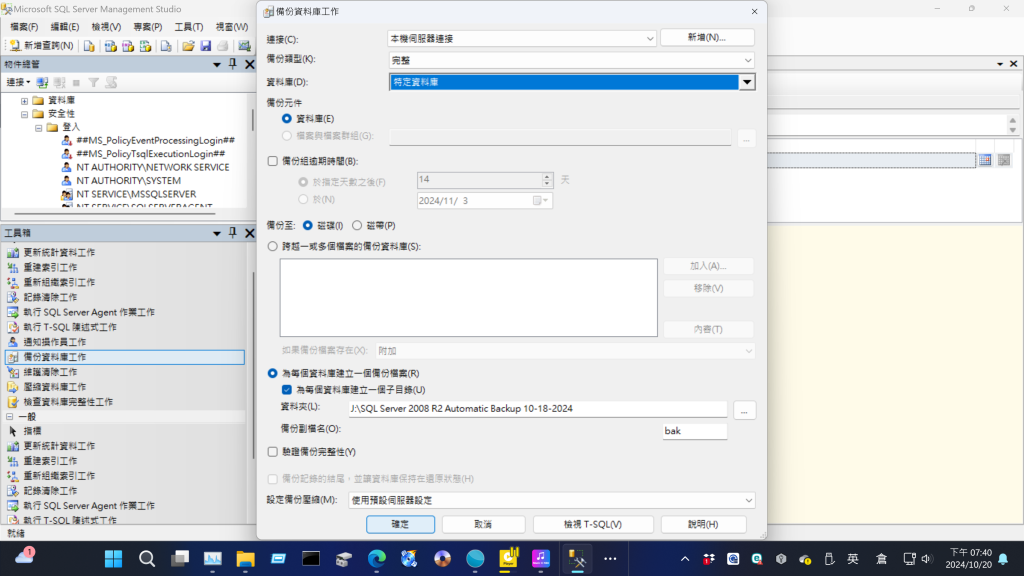
Task: Click the 新增查詢 (New Query) toolbar icon
Action: click(x=42, y=46)
